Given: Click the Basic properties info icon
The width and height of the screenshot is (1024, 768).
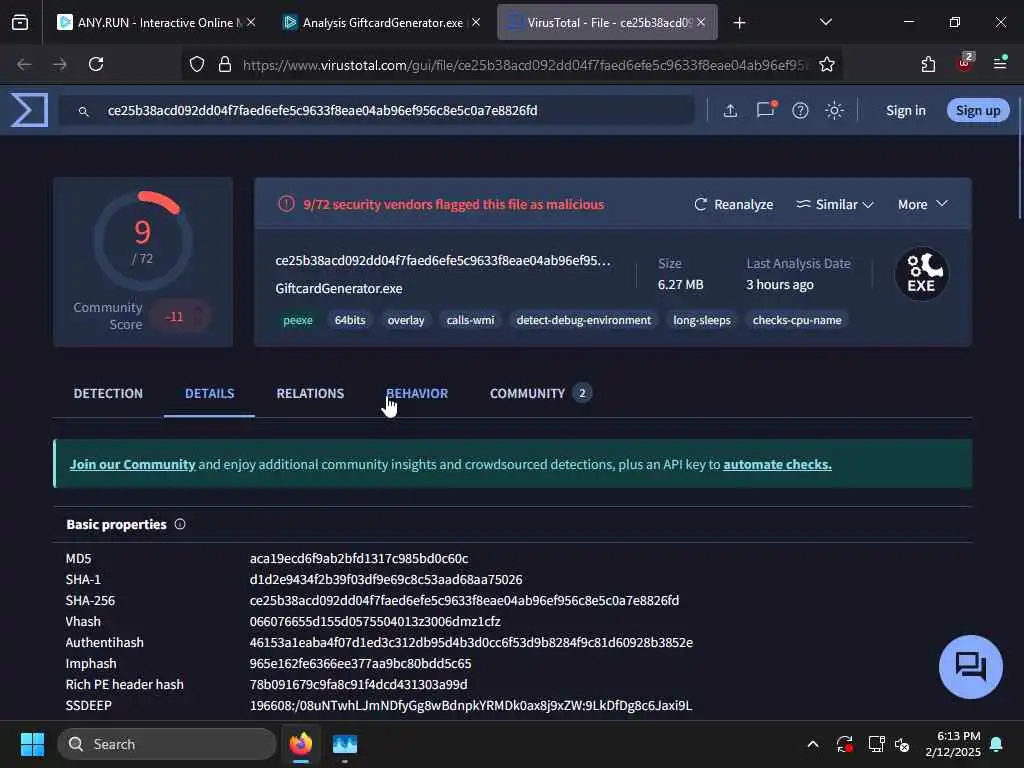Looking at the screenshot, I should point(180,524).
